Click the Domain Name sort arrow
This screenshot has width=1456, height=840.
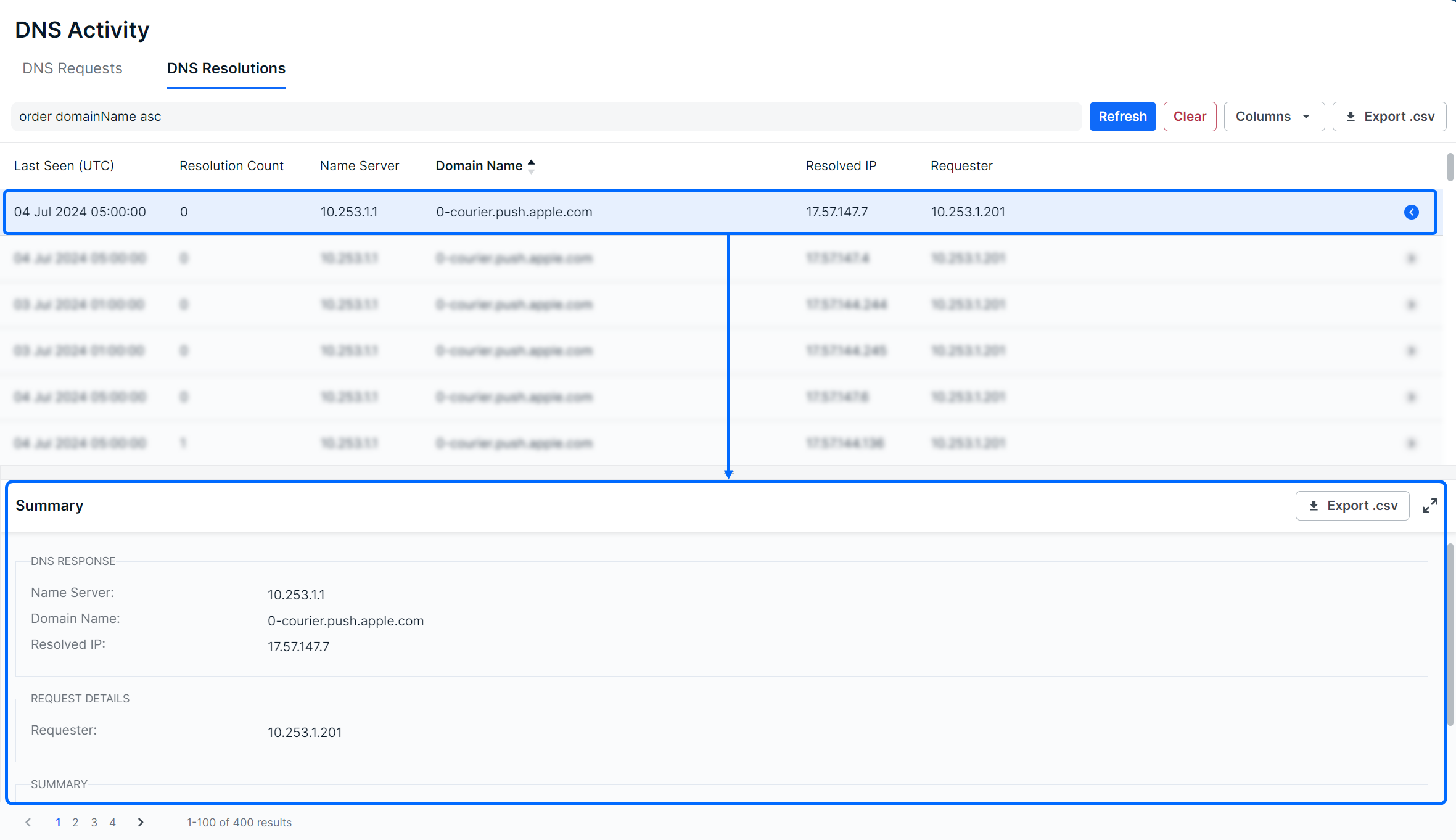531,166
